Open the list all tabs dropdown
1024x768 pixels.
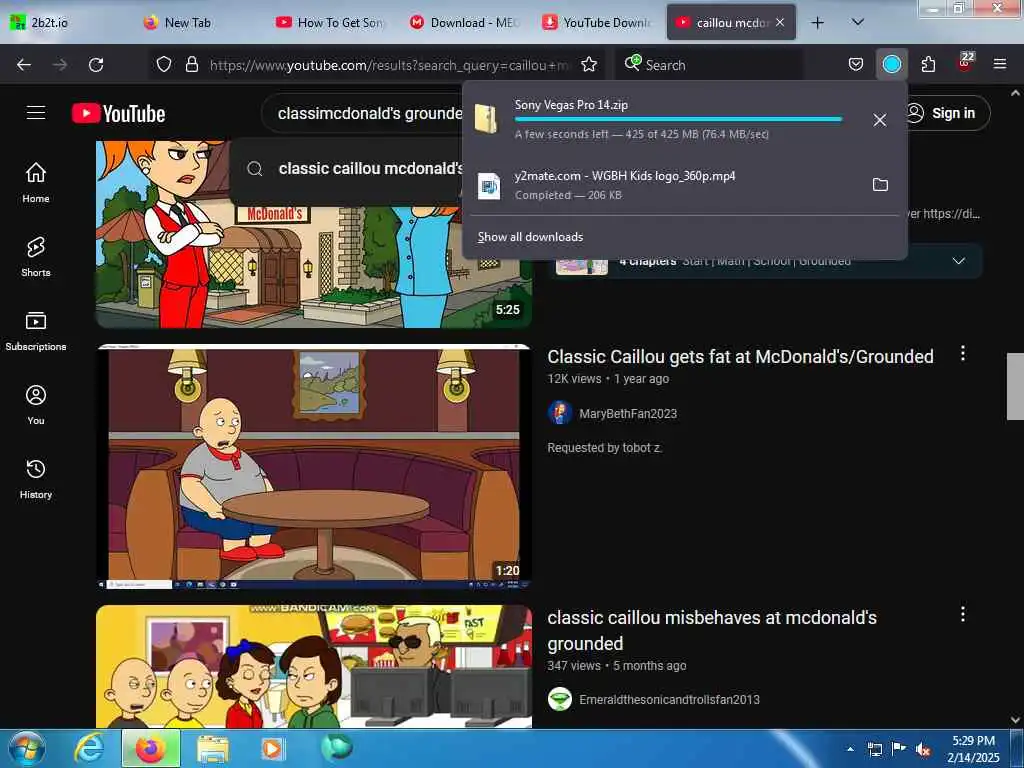coord(857,22)
